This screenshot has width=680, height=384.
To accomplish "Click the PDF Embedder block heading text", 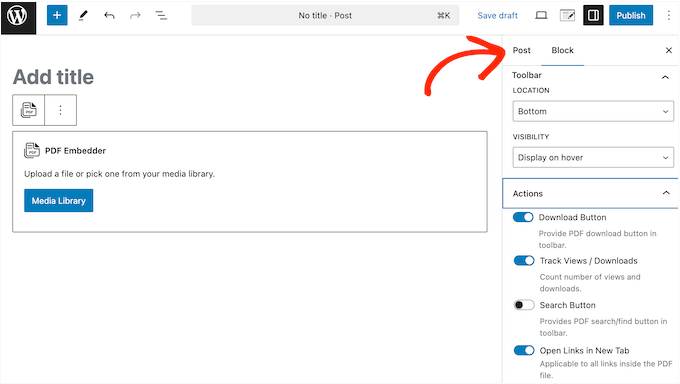I will click(x=75, y=151).
